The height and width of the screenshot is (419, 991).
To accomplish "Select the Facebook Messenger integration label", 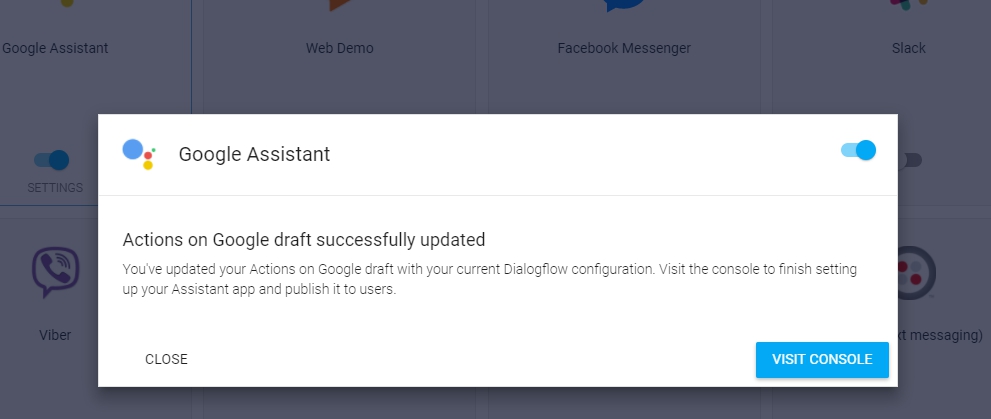I will [624, 48].
